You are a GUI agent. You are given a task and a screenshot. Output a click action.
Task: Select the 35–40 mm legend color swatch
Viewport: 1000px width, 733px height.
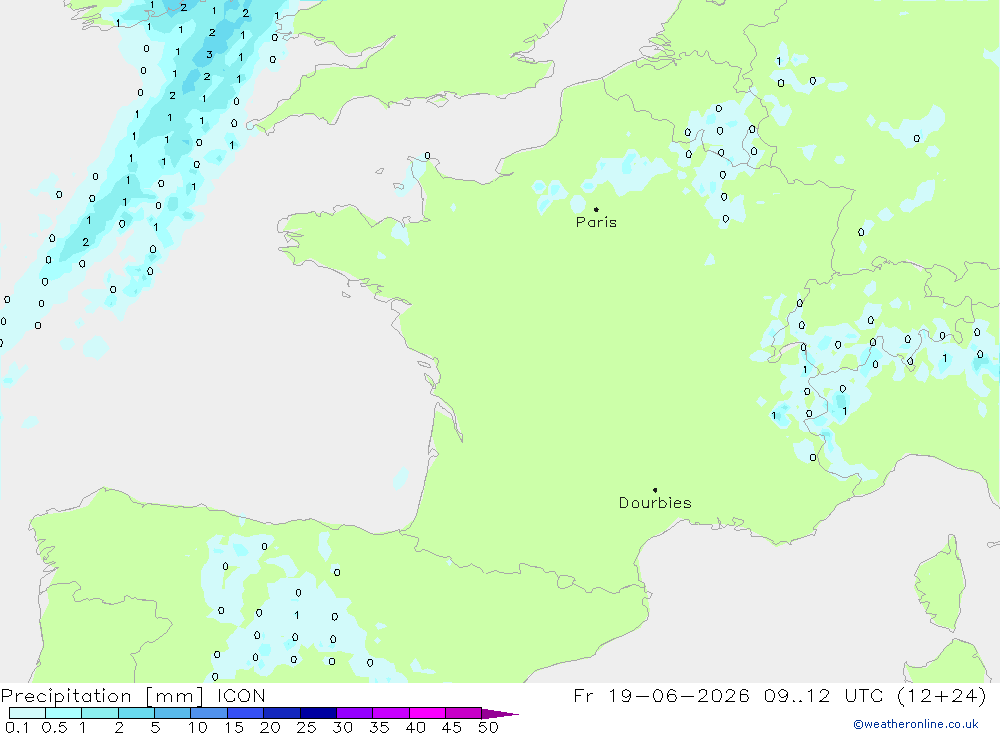(390, 713)
